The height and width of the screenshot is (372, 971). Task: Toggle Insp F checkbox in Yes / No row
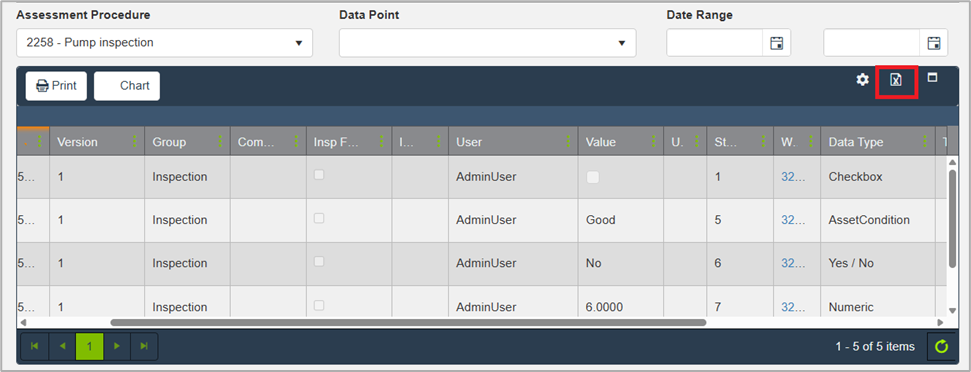(319, 261)
